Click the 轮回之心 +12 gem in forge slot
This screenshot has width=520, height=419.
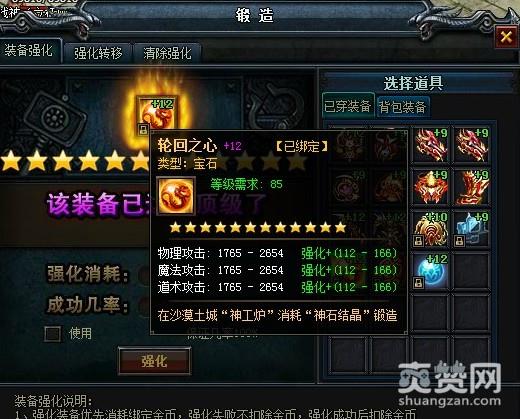[x=157, y=115]
